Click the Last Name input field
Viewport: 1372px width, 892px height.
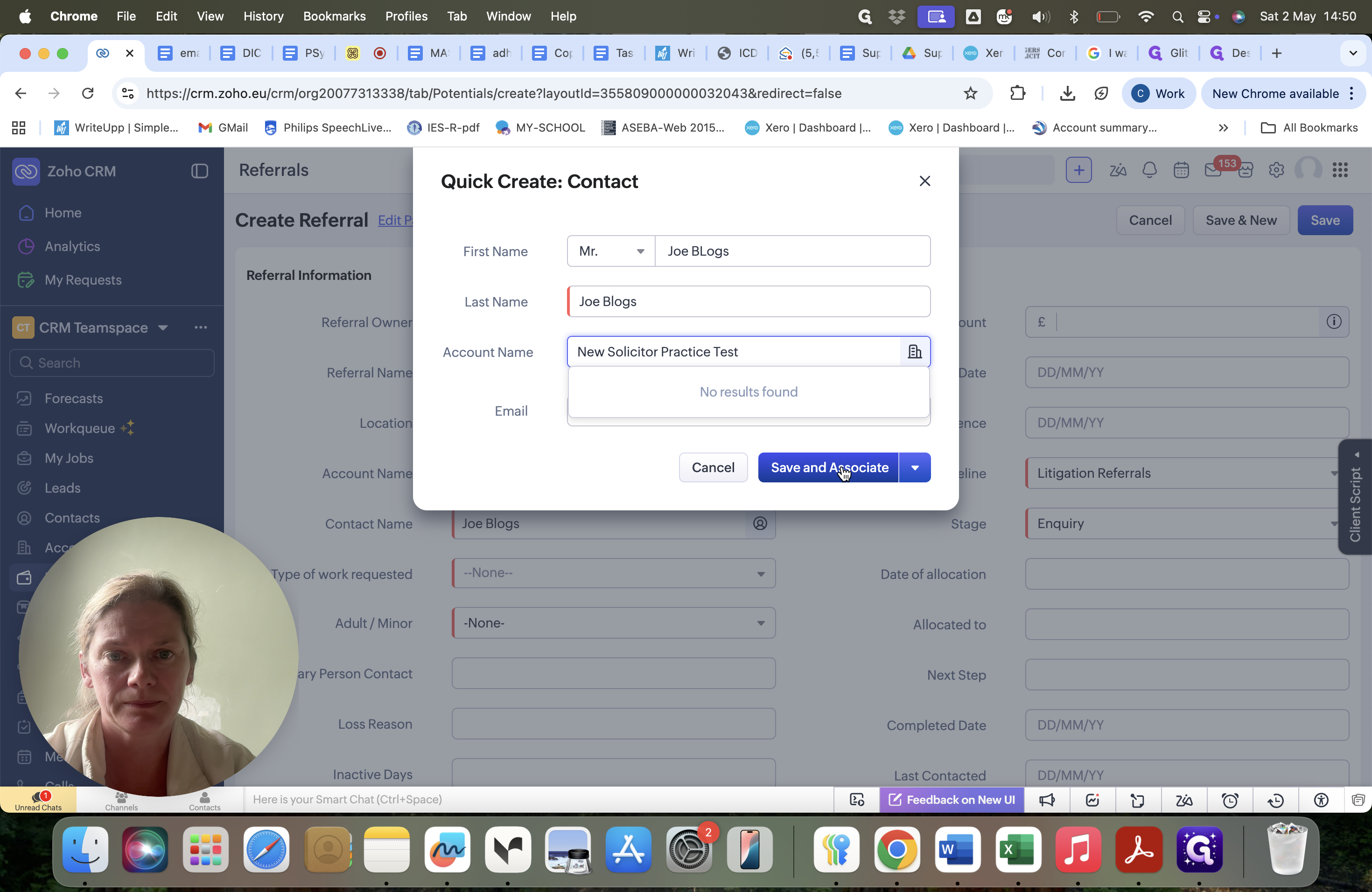(749, 301)
